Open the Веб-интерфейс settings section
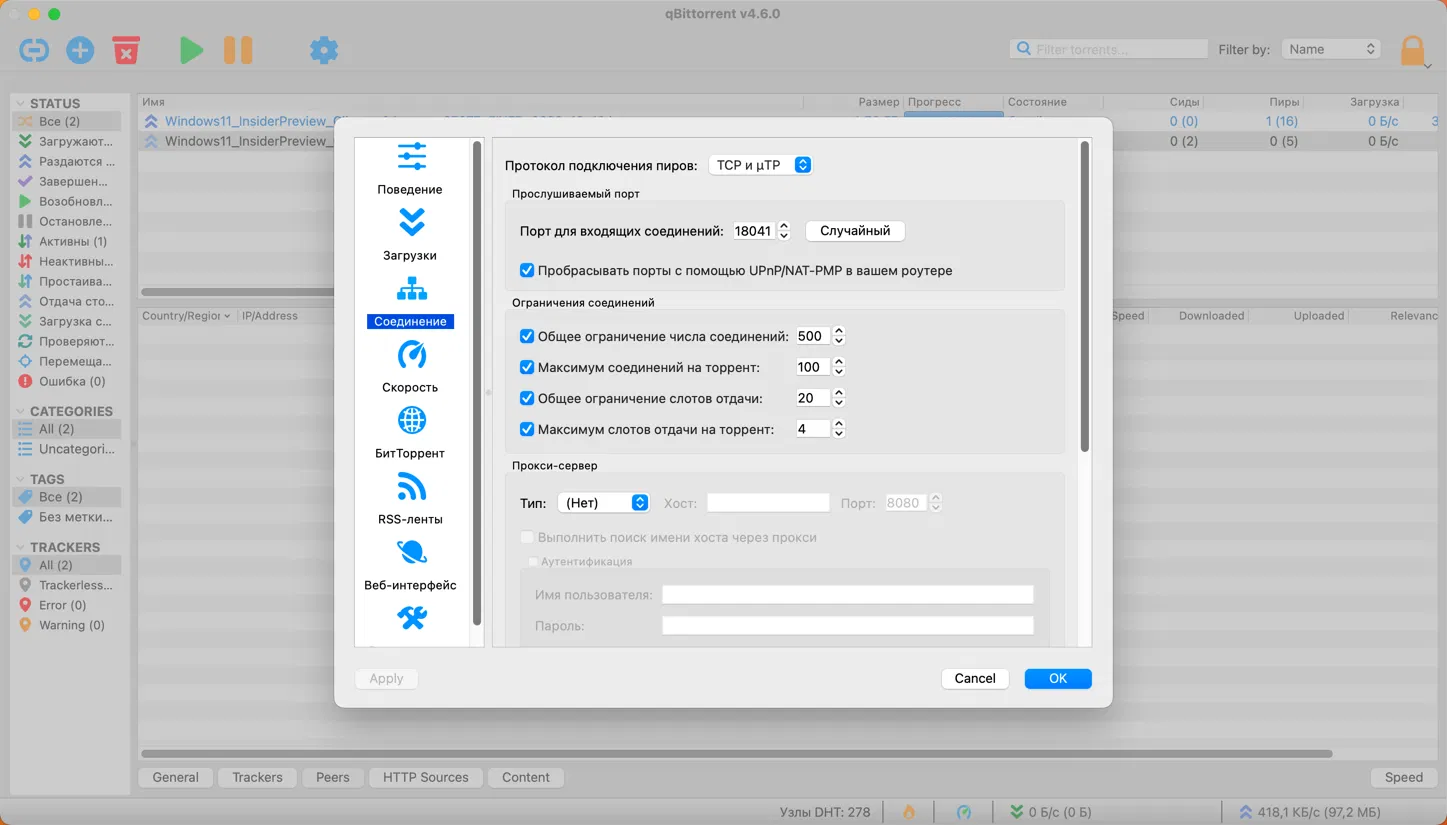This screenshot has height=825, width=1447. [x=410, y=564]
